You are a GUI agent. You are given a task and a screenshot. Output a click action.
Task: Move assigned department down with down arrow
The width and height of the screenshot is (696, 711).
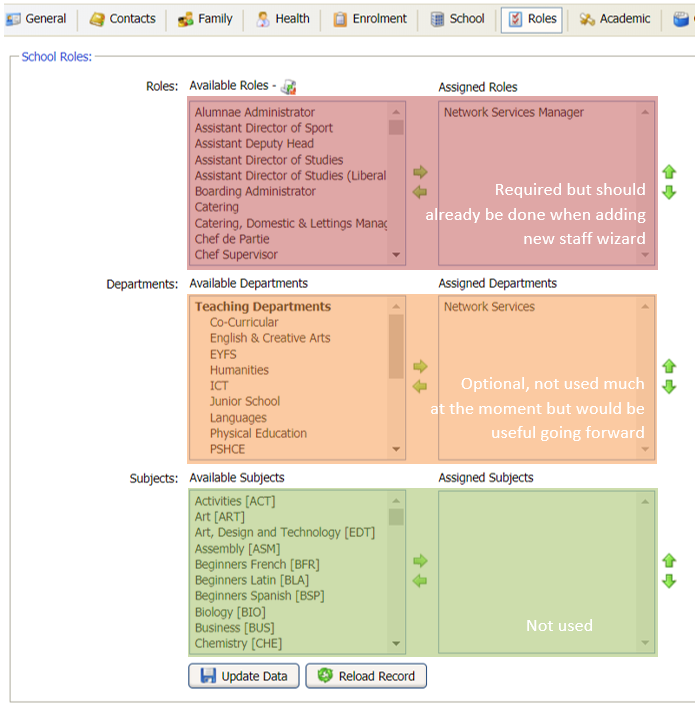669,387
